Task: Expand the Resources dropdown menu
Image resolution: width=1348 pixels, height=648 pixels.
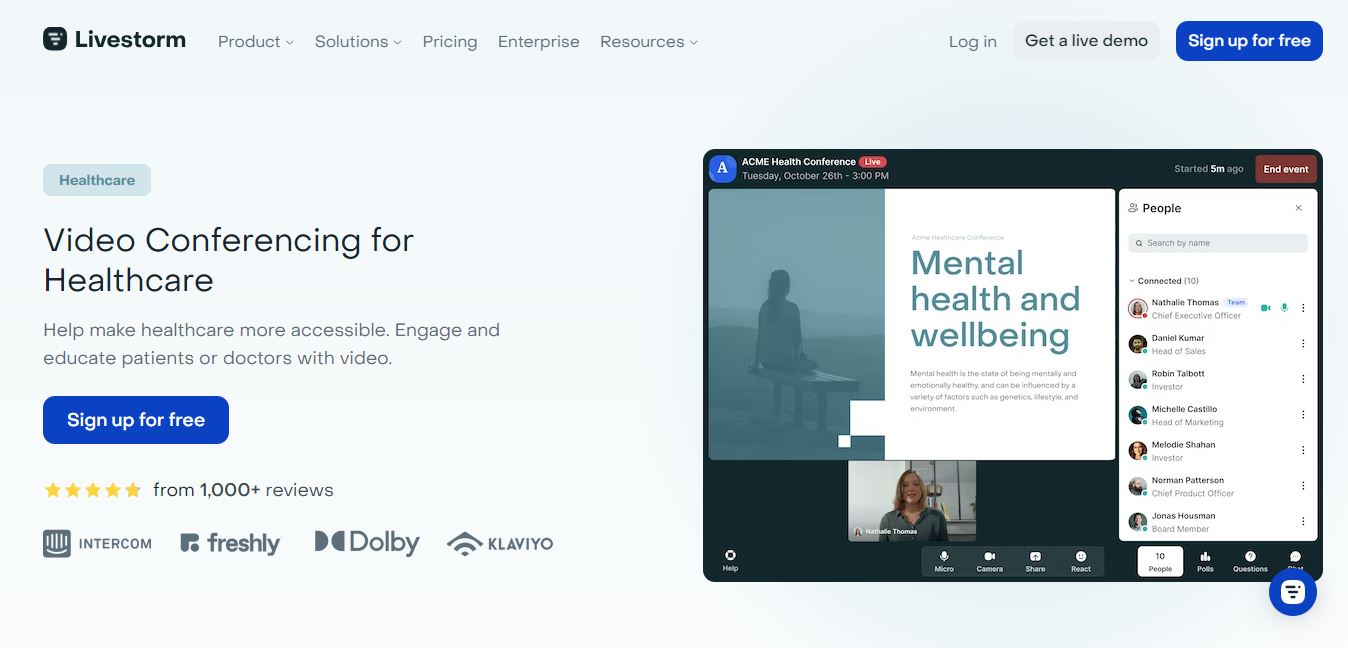Action: (649, 42)
